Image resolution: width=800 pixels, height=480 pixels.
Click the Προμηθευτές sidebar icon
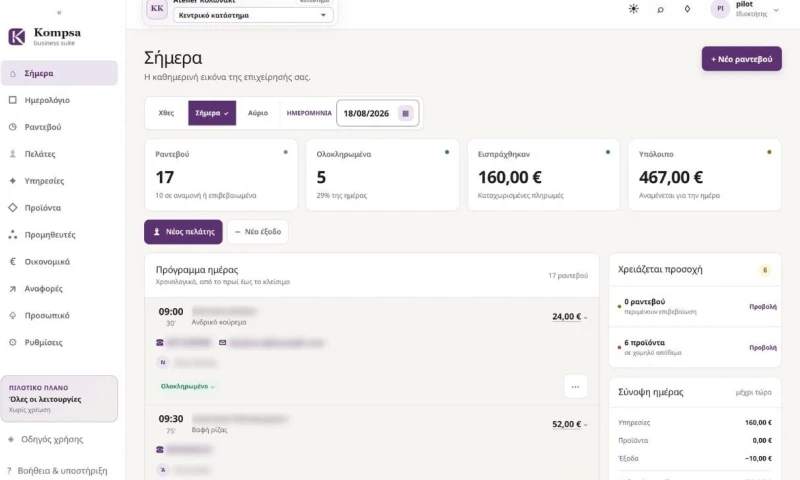tap(13, 235)
